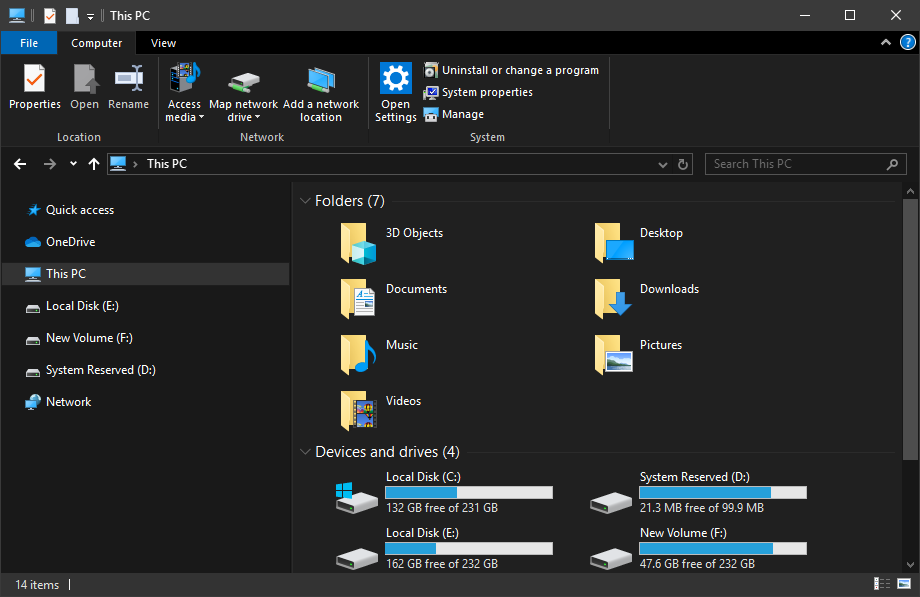Viewport: 920px width, 597px height.
Task: Click the Properties icon in ribbon
Action: click(35, 79)
